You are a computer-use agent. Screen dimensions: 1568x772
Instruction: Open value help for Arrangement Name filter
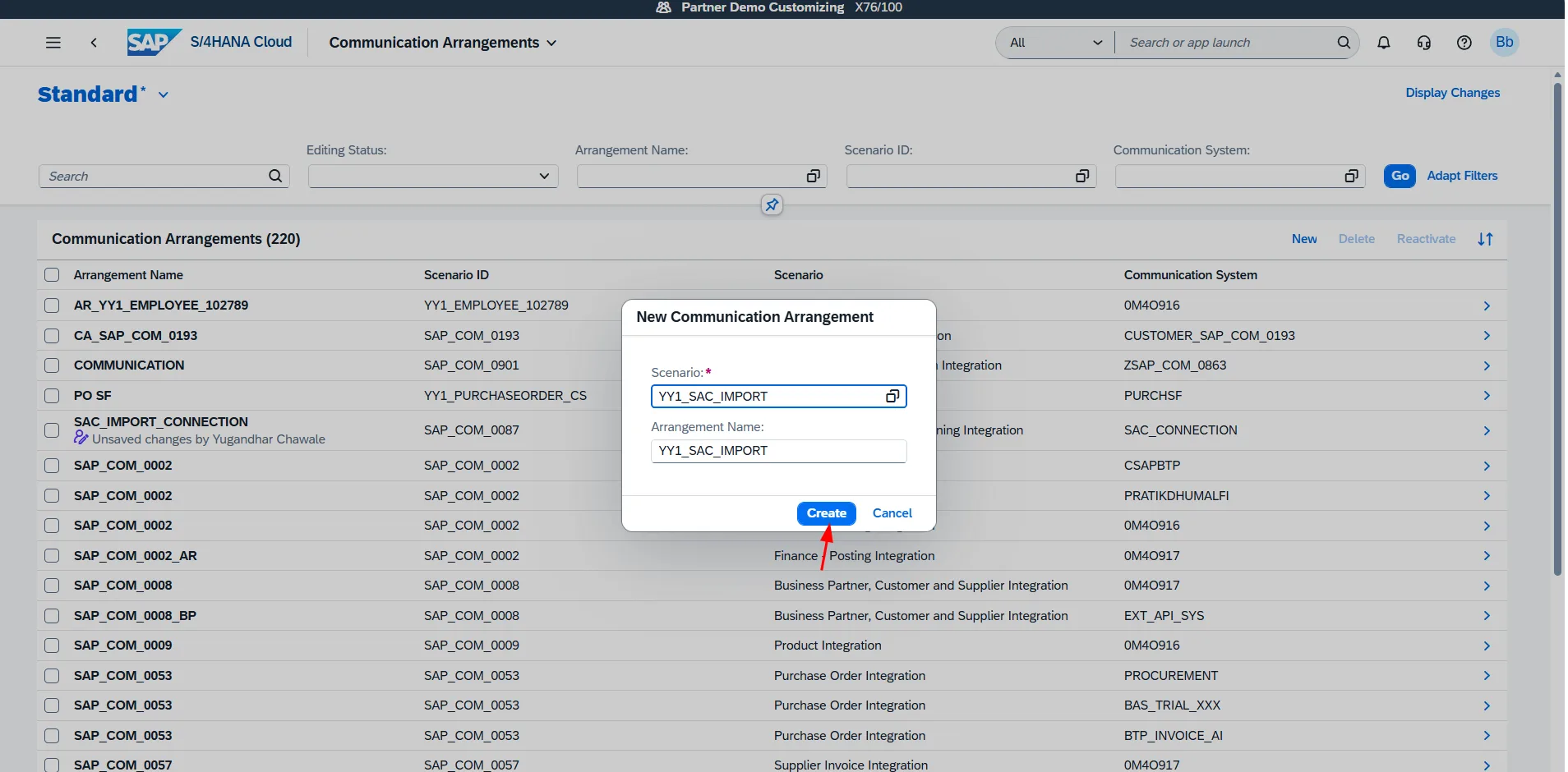813,176
